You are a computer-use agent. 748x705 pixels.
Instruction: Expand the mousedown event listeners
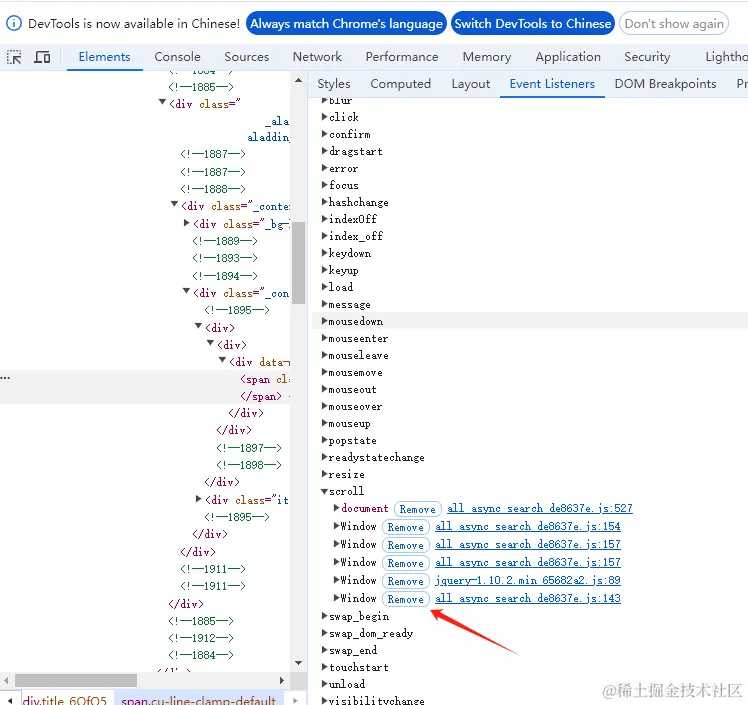325,321
